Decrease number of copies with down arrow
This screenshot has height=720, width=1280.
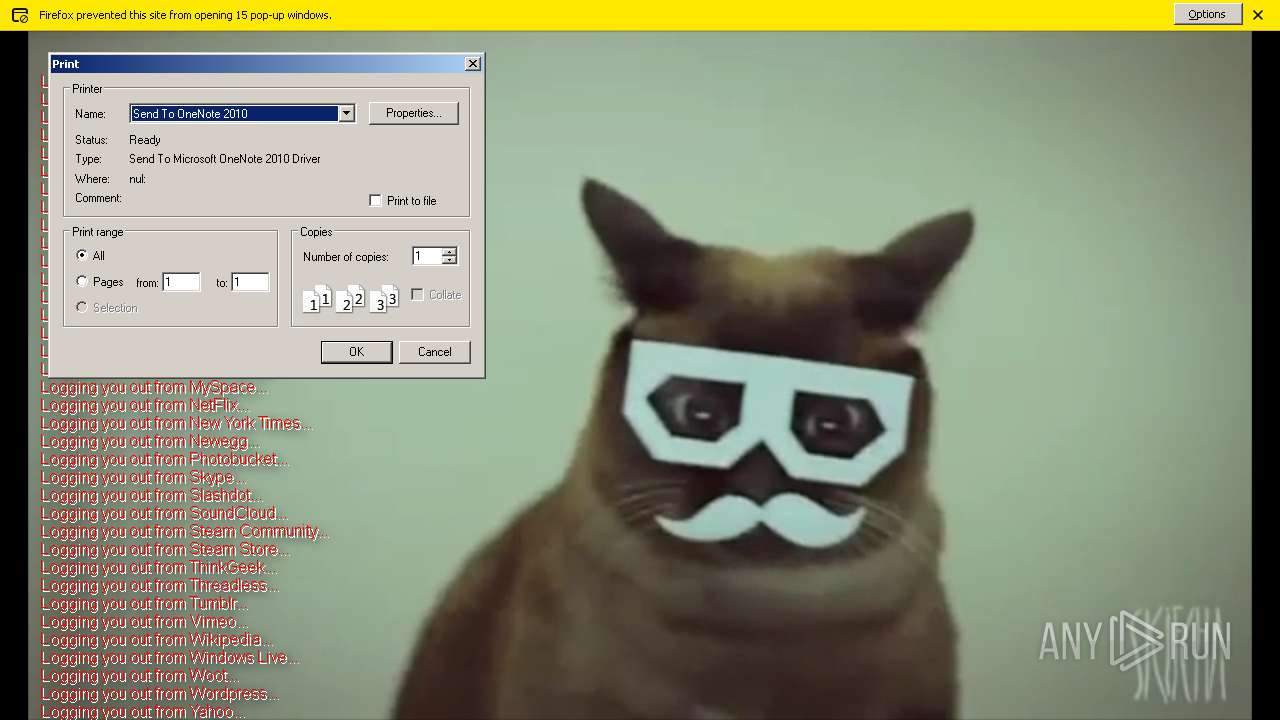(449, 260)
